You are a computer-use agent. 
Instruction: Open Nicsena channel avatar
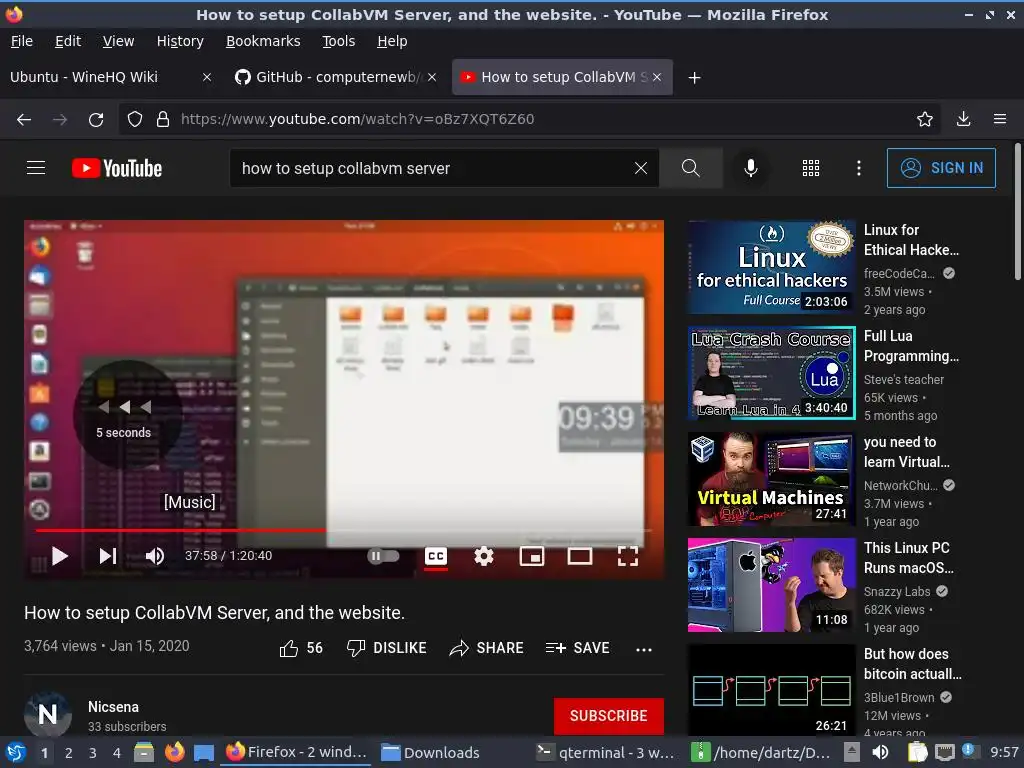point(48,714)
